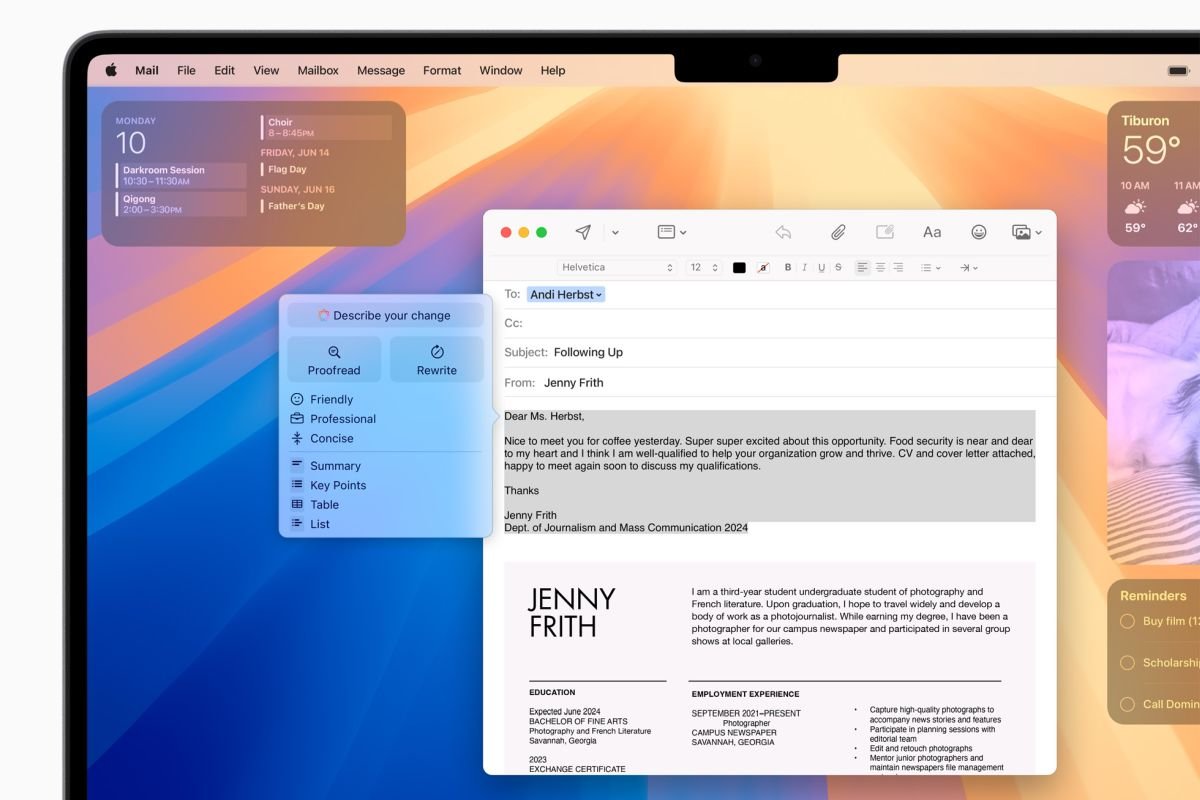Toggle bold formatting
The image size is (1200, 800).
(x=788, y=268)
